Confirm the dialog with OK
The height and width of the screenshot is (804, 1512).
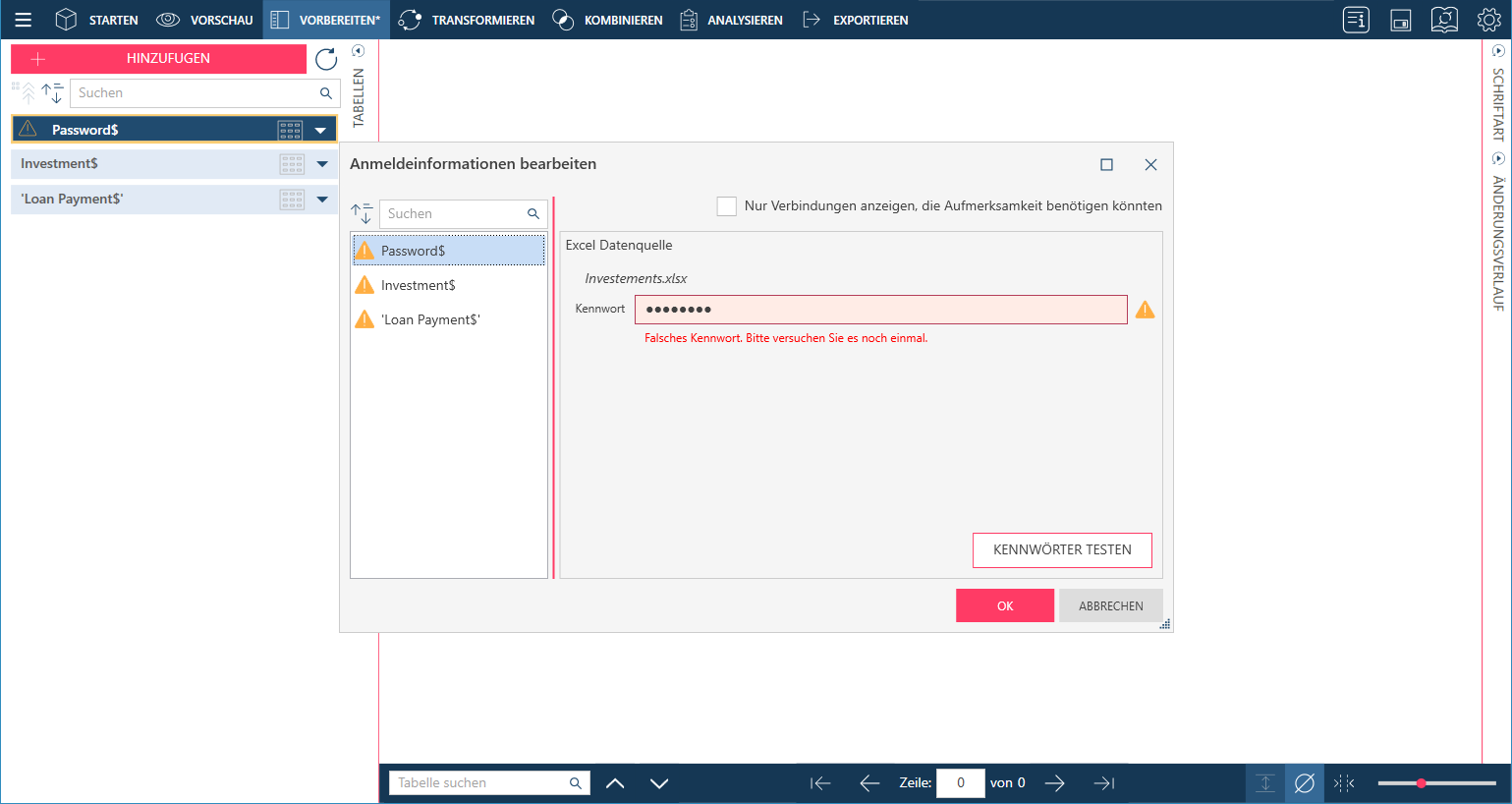tap(1005, 605)
